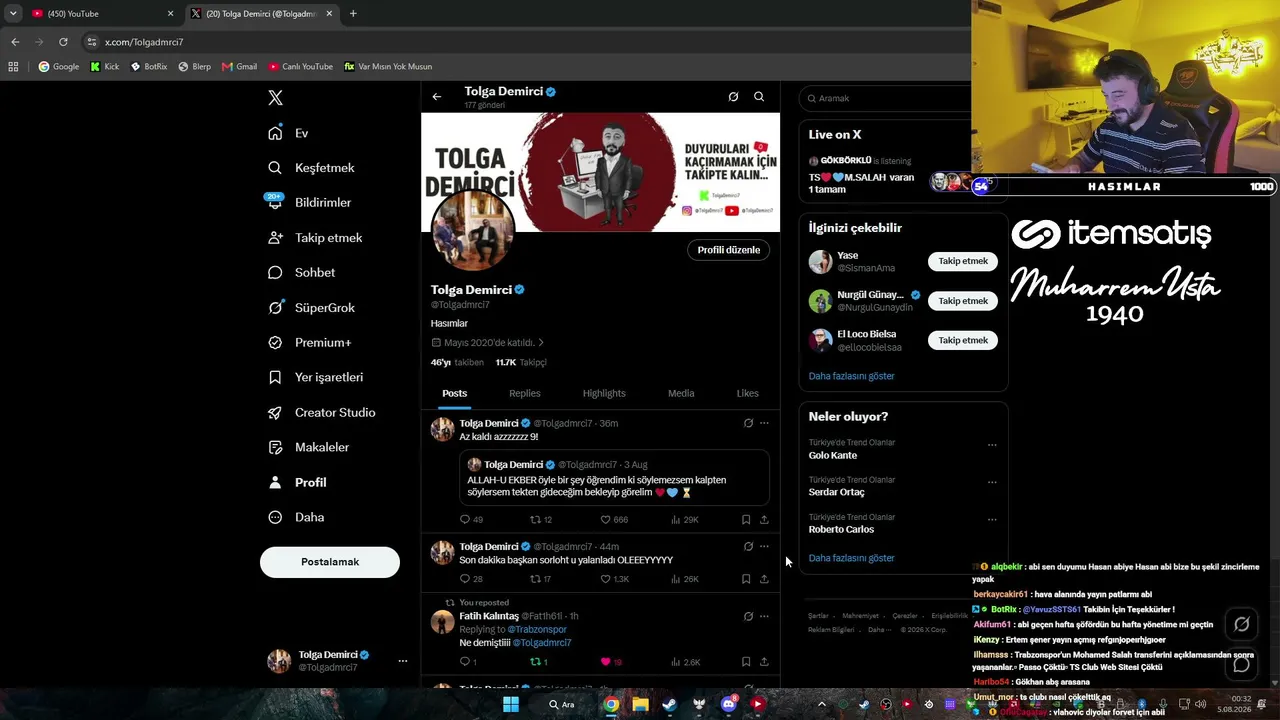Screen dimensions: 1280x720
Task: Click Daha fazlasını göster under İlginizi çekebilir
Action: [852, 376]
